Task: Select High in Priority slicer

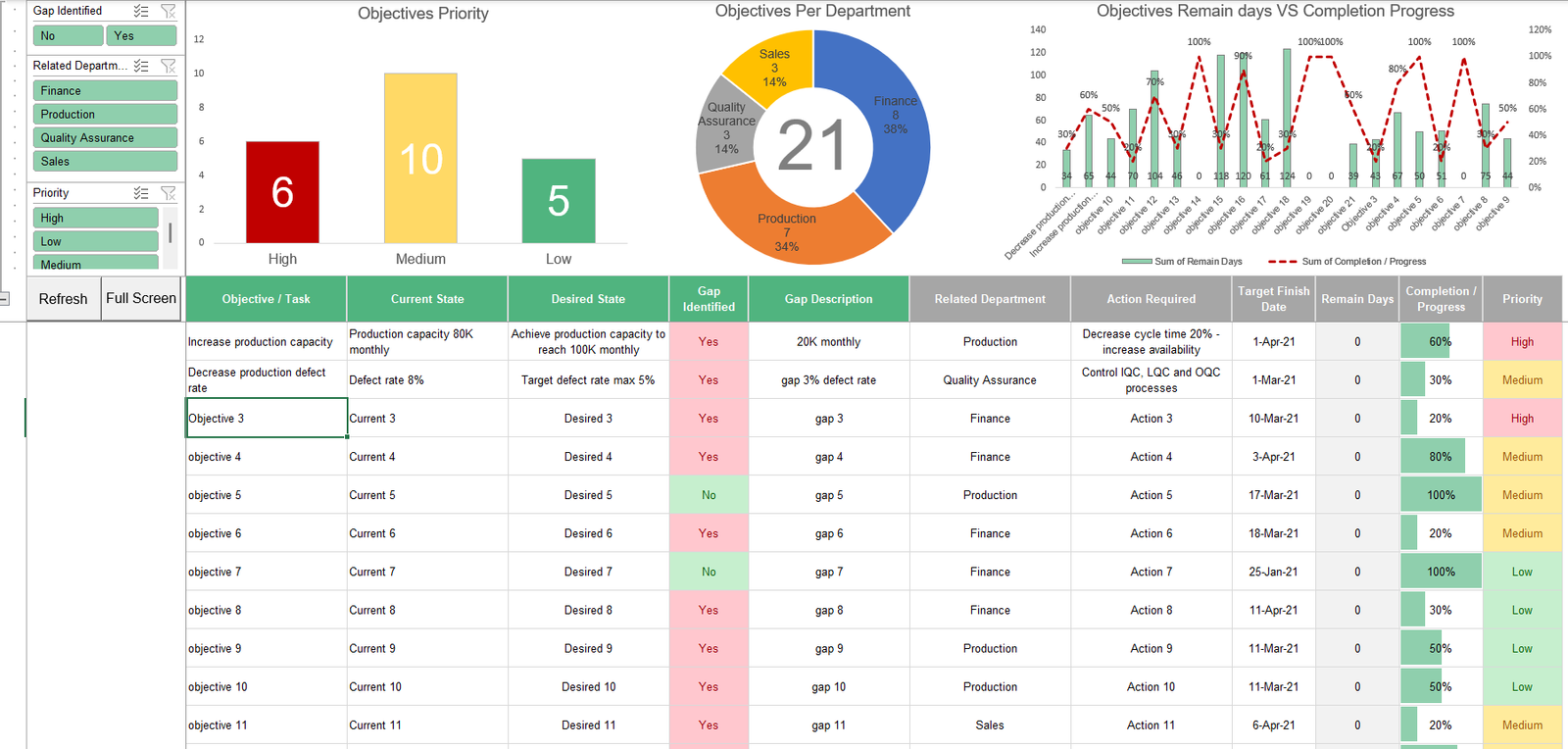Action: click(x=95, y=218)
